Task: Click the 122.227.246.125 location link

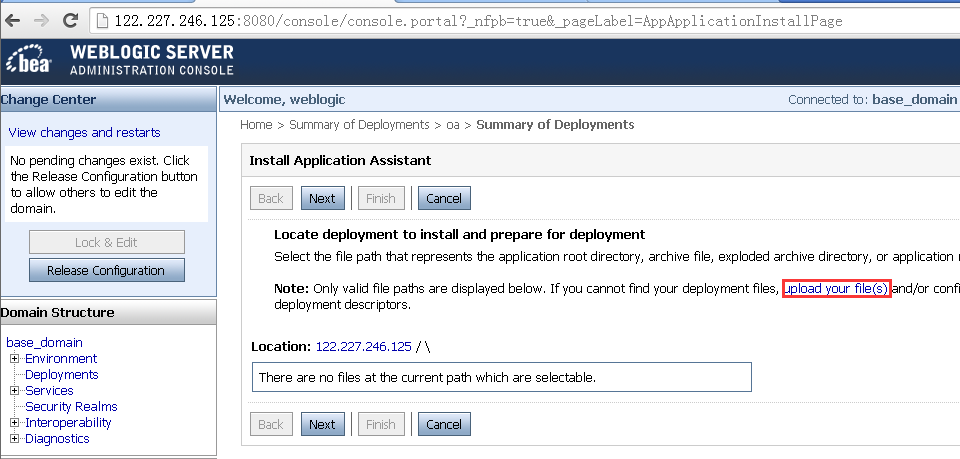Action: coord(364,346)
